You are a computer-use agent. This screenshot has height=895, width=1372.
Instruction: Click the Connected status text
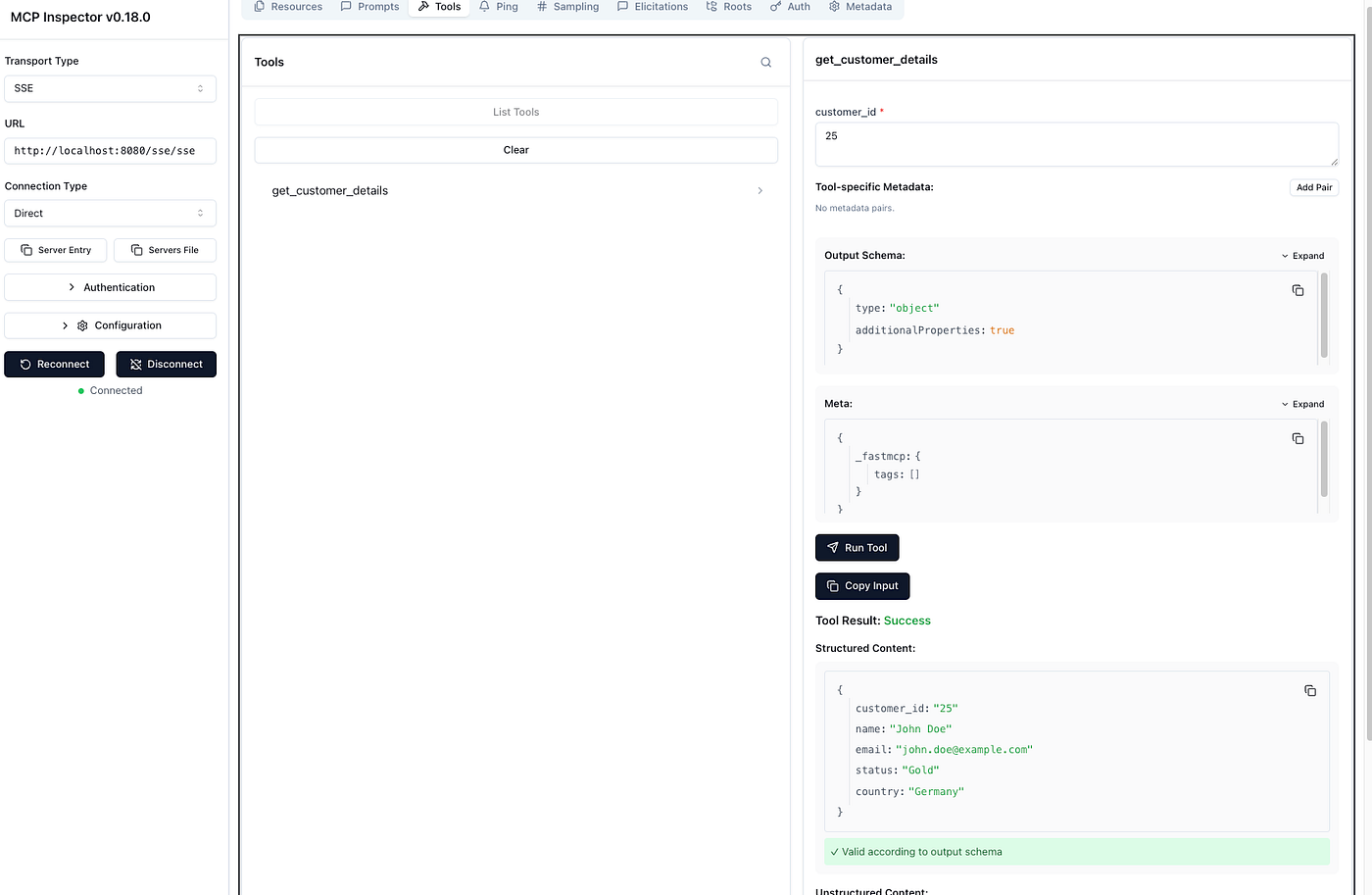tap(116, 391)
